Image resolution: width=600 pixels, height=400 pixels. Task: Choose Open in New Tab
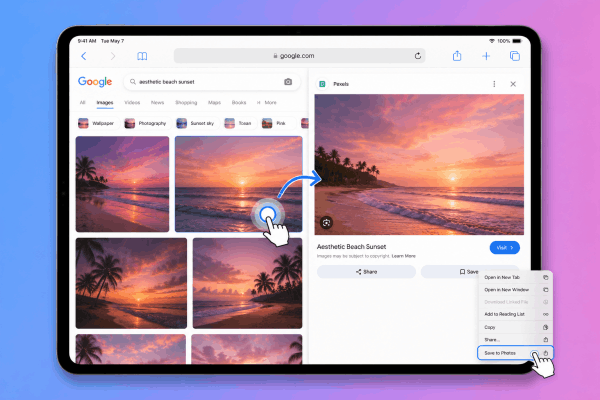(516, 277)
